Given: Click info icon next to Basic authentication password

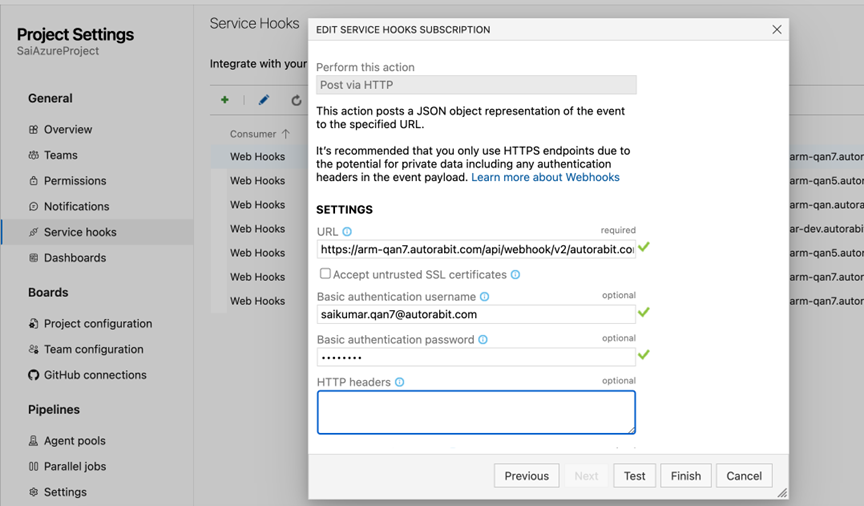Looking at the screenshot, I should [483, 340].
